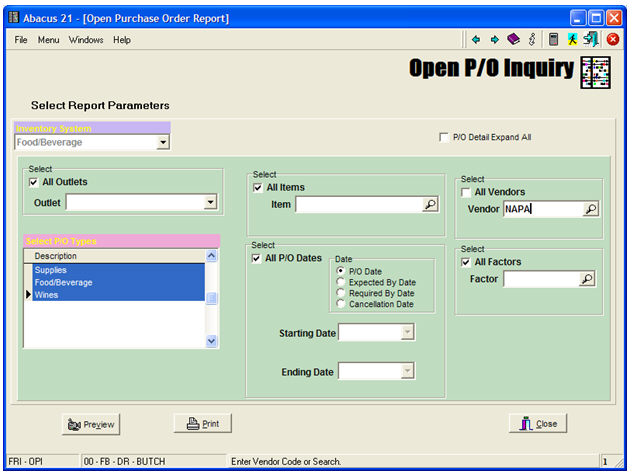Click the walking figure toolbar icon
Screen dimensions: 632x476
click(x=572, y=40)
